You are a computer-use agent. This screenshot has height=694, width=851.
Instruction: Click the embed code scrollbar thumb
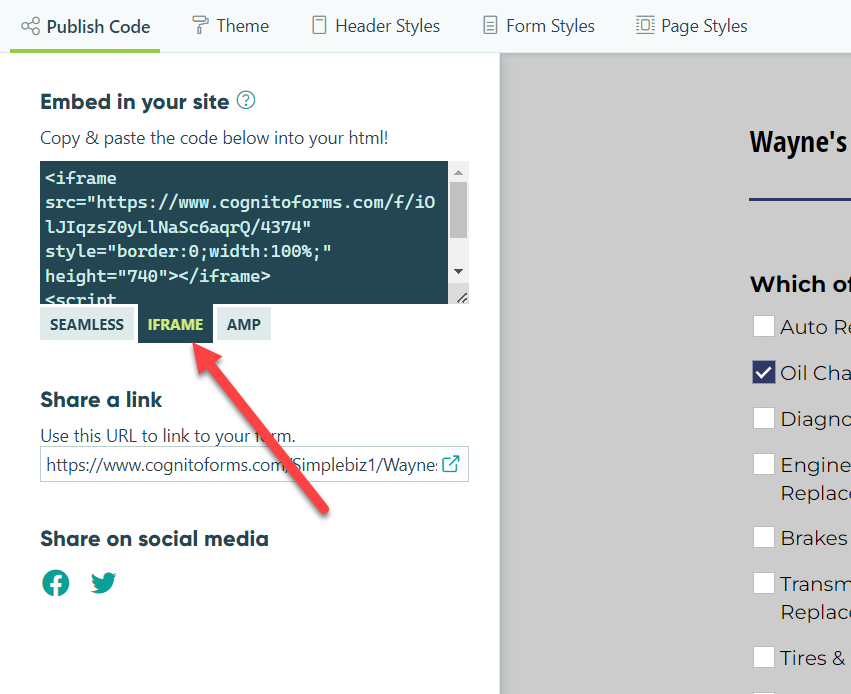tap(459, 210)
